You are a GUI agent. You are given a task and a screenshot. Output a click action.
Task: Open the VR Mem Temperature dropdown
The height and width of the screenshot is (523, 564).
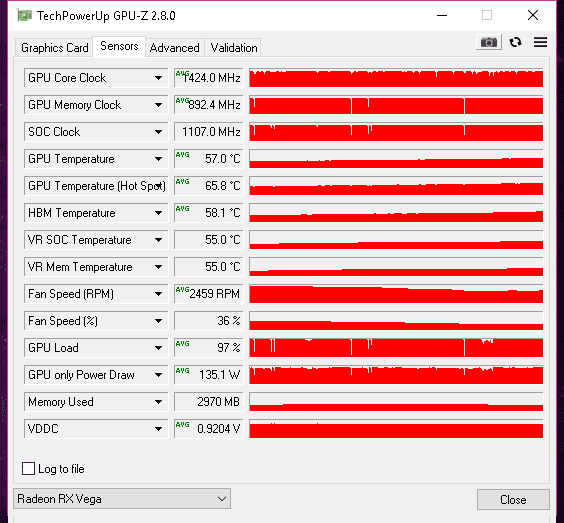click(96, 267)
